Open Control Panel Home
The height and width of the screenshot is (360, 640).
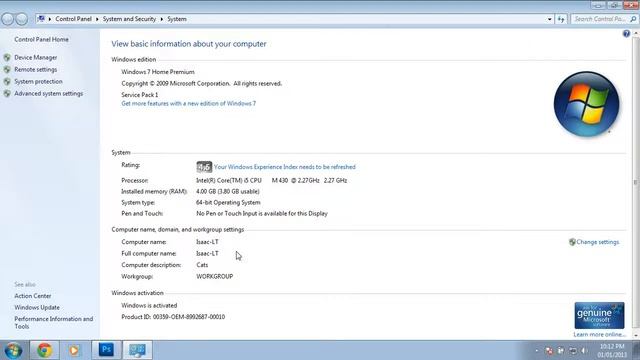click(x=41, y=40)
